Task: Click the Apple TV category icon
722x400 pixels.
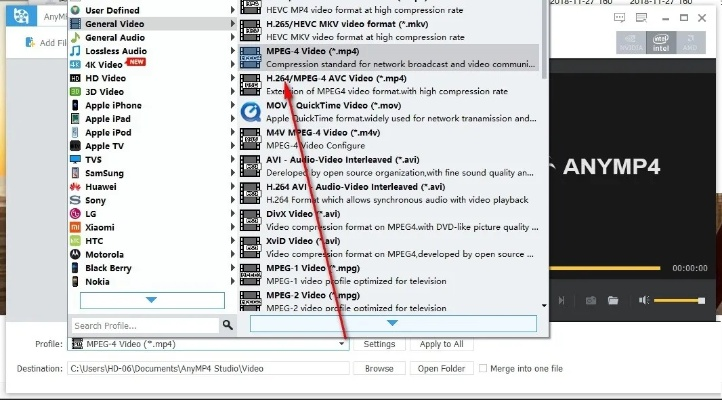Action: (x=74, y=146)
